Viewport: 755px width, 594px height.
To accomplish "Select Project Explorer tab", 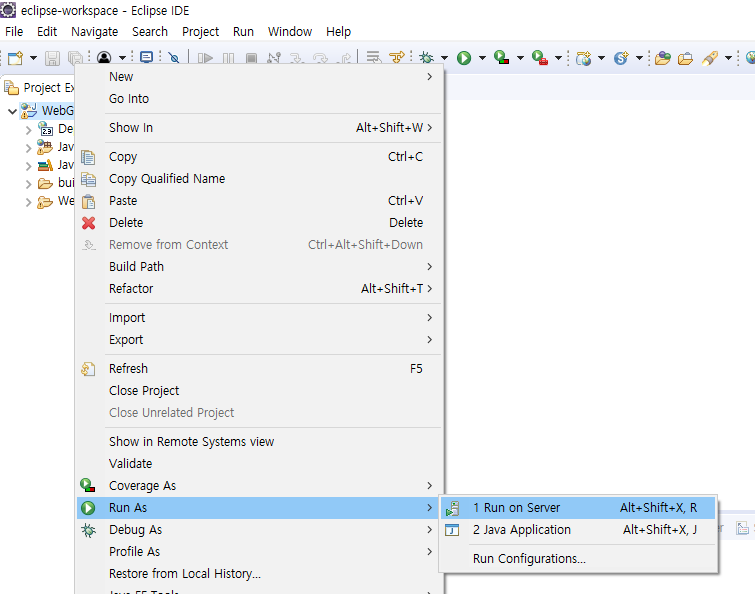I will (x=39, y=88).
